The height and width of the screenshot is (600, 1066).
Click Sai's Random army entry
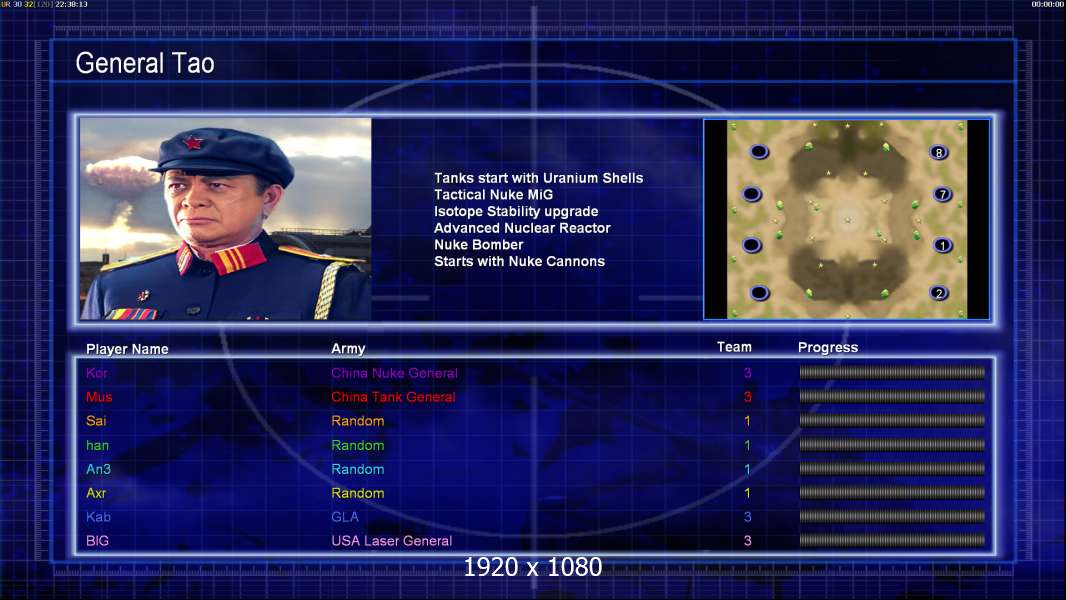click(x=358, y=421)
